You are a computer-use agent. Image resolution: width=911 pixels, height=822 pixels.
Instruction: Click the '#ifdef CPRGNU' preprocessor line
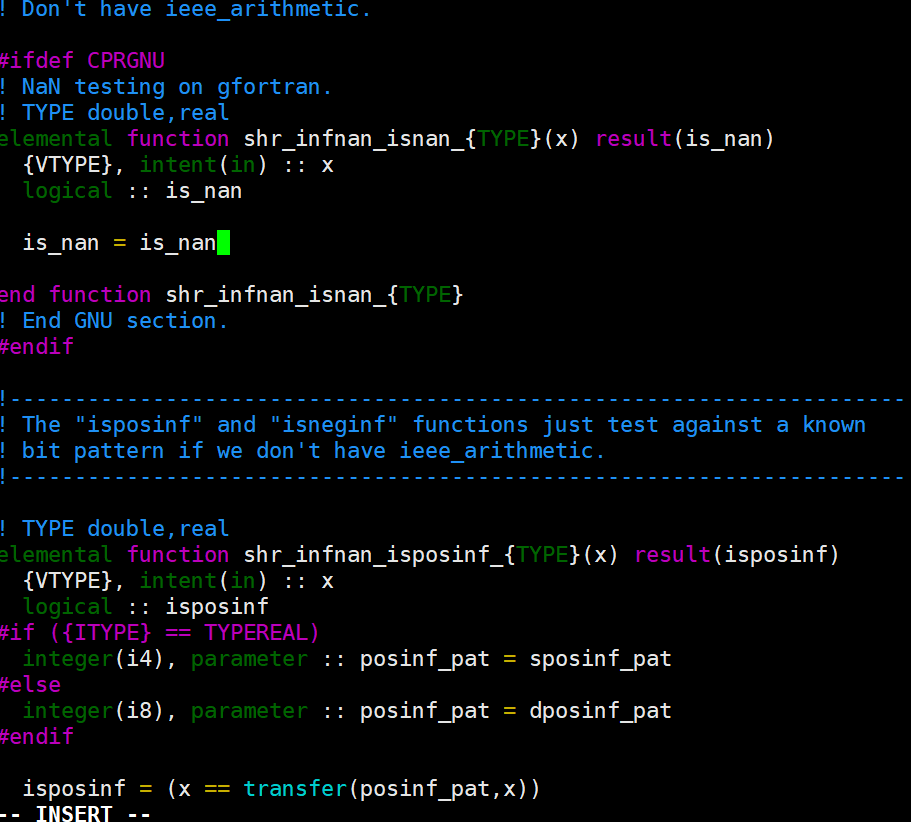(82, 61)
